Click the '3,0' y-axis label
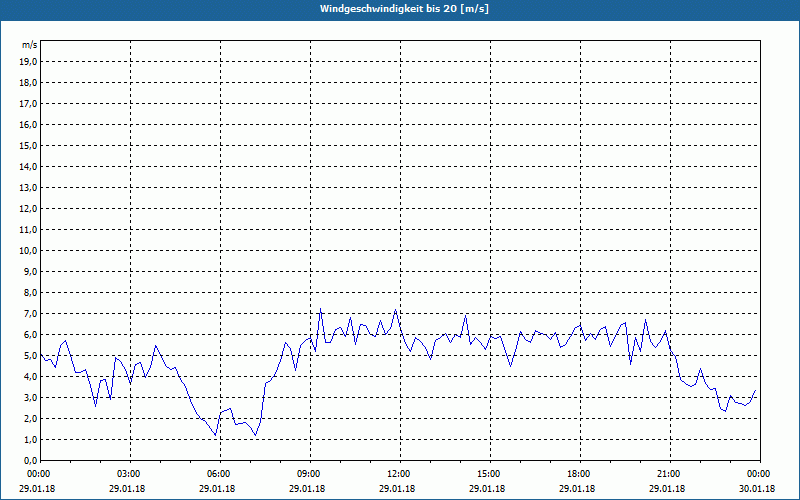This screenshot has width=800, height=500. (x=31, y=397)
